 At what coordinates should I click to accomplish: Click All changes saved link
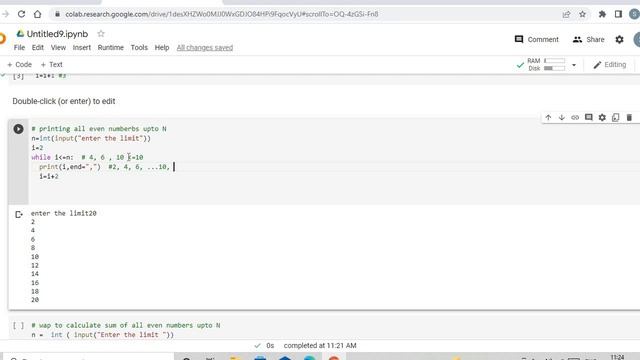tap(205, 48)
